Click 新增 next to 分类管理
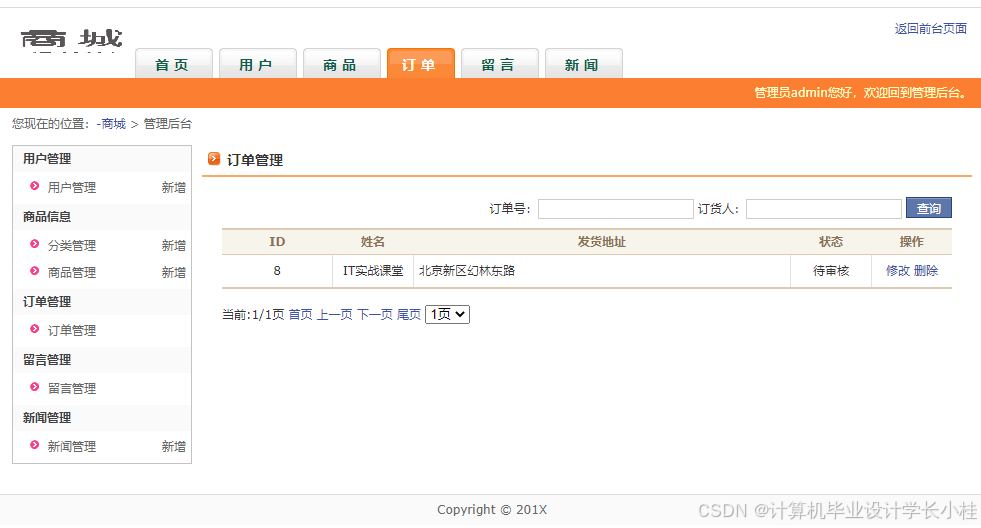 pyautogui.click(x=173, y=246)
